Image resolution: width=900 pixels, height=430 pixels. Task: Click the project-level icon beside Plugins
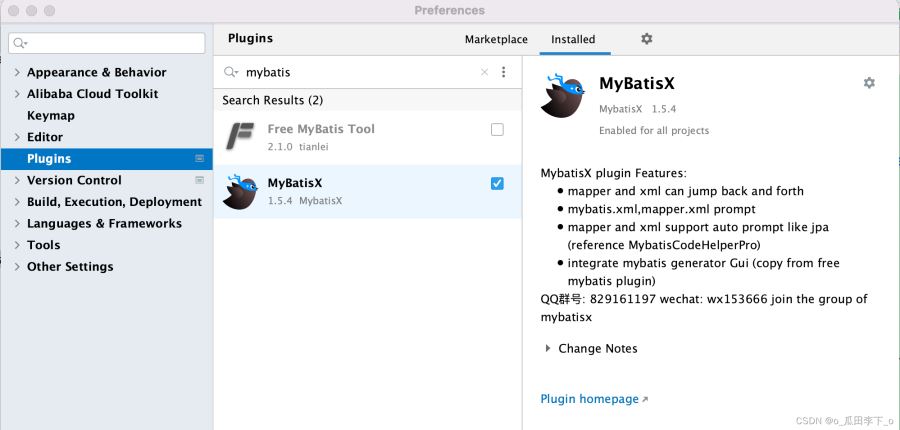click(x=199, y=158)
